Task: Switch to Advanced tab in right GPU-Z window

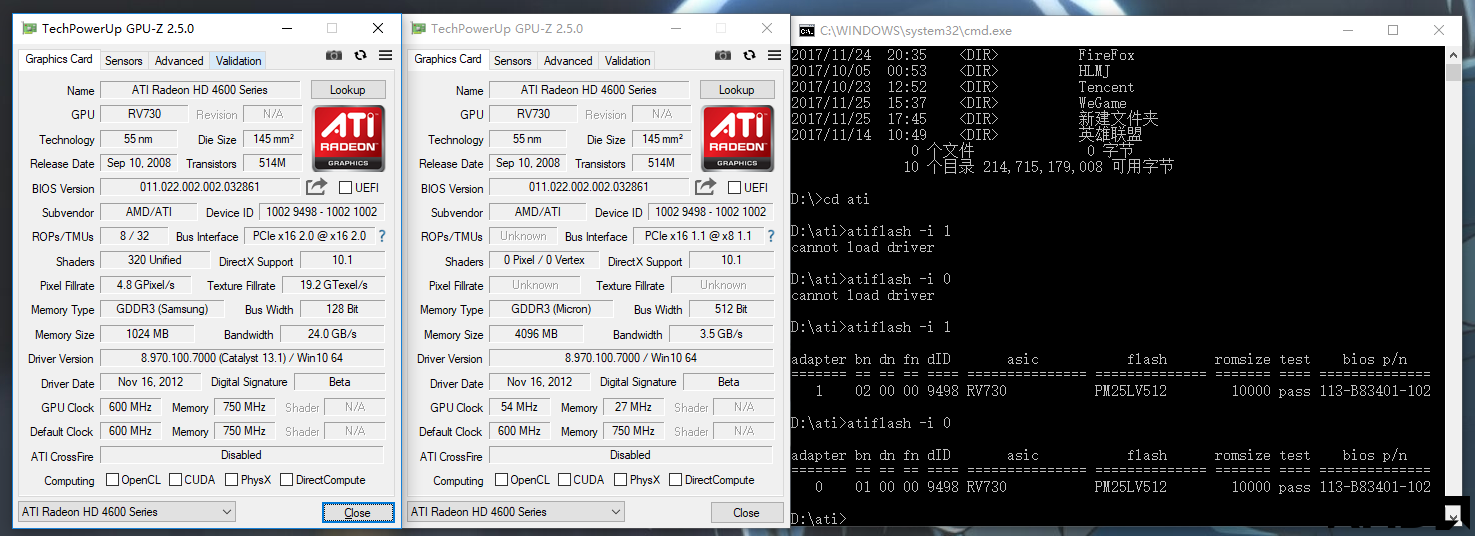Action: pyautogui.click(x=568, y=61)
